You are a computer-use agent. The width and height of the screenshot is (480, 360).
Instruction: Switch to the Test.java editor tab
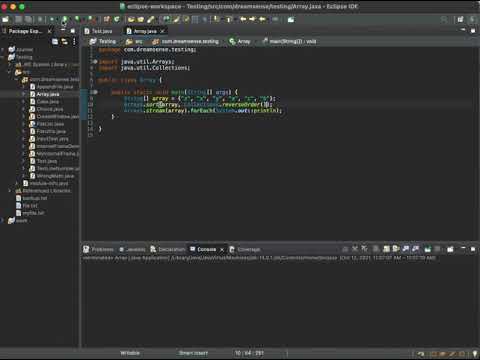point(99,31)
